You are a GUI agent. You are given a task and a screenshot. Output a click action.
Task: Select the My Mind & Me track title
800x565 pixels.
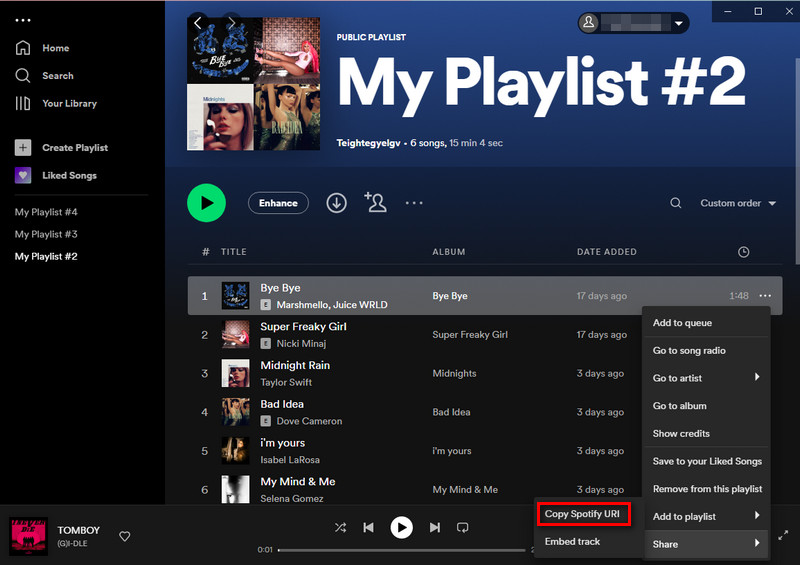click(297, 481)
